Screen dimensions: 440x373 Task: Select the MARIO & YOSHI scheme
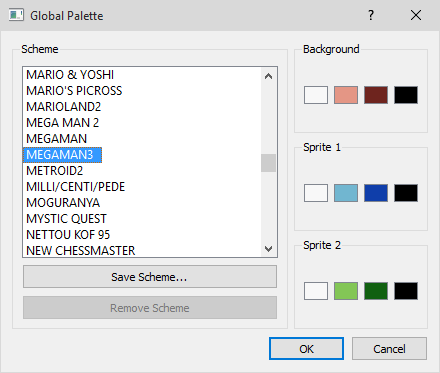[70, 75]
